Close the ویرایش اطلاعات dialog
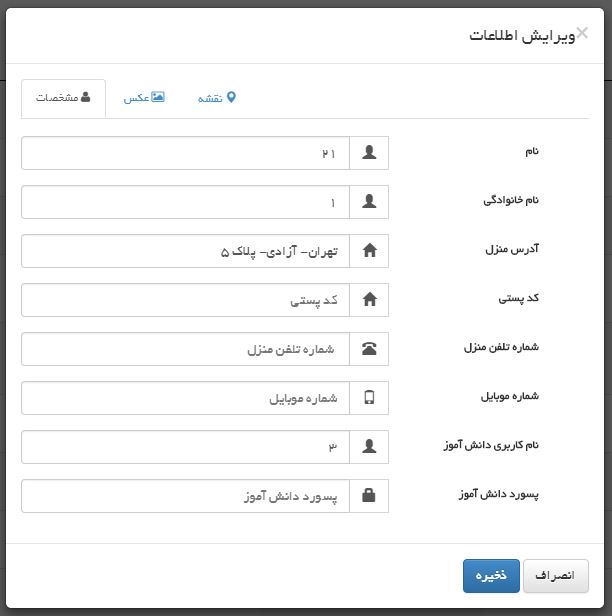This screenshot has width=612, height=616. (582, 33)
